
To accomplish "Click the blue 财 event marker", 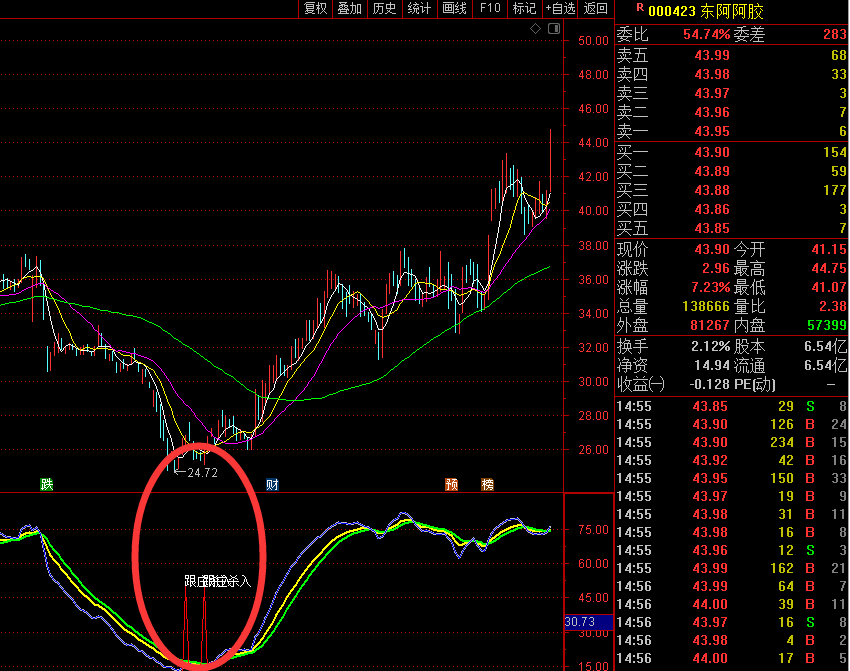I will pyautogui.click(x=272, y=484).
